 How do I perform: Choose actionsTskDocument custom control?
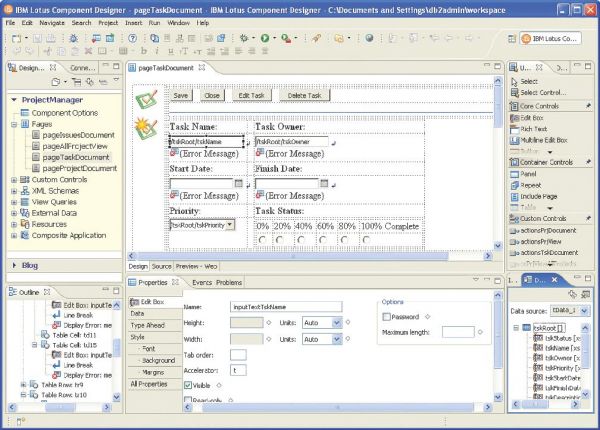[544, 252]
